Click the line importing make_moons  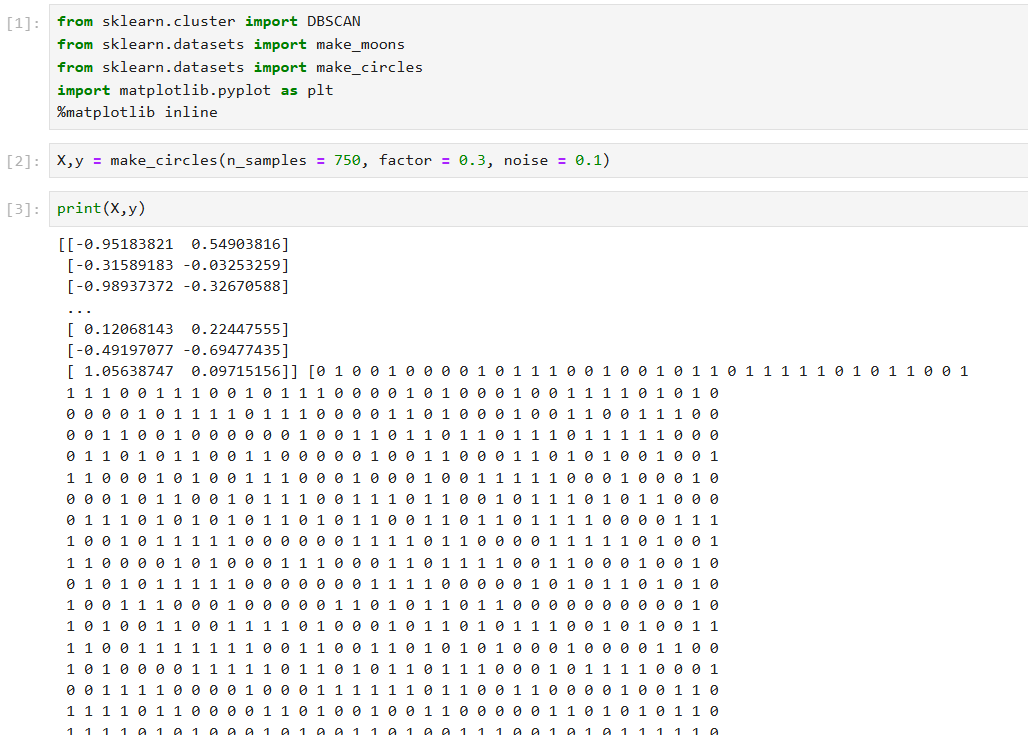click(x=231, y=45)
